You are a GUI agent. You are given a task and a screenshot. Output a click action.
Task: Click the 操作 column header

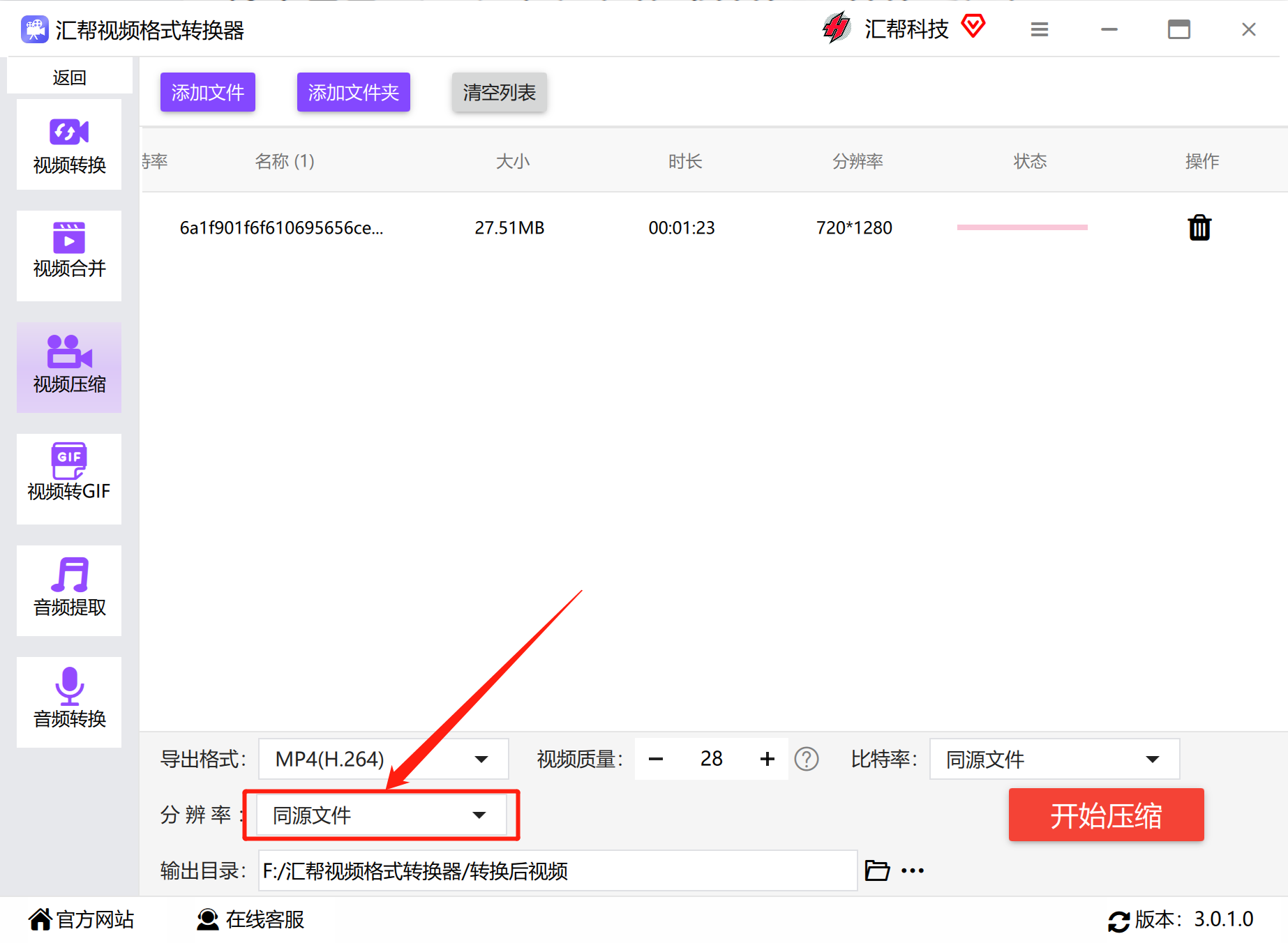1202,161
